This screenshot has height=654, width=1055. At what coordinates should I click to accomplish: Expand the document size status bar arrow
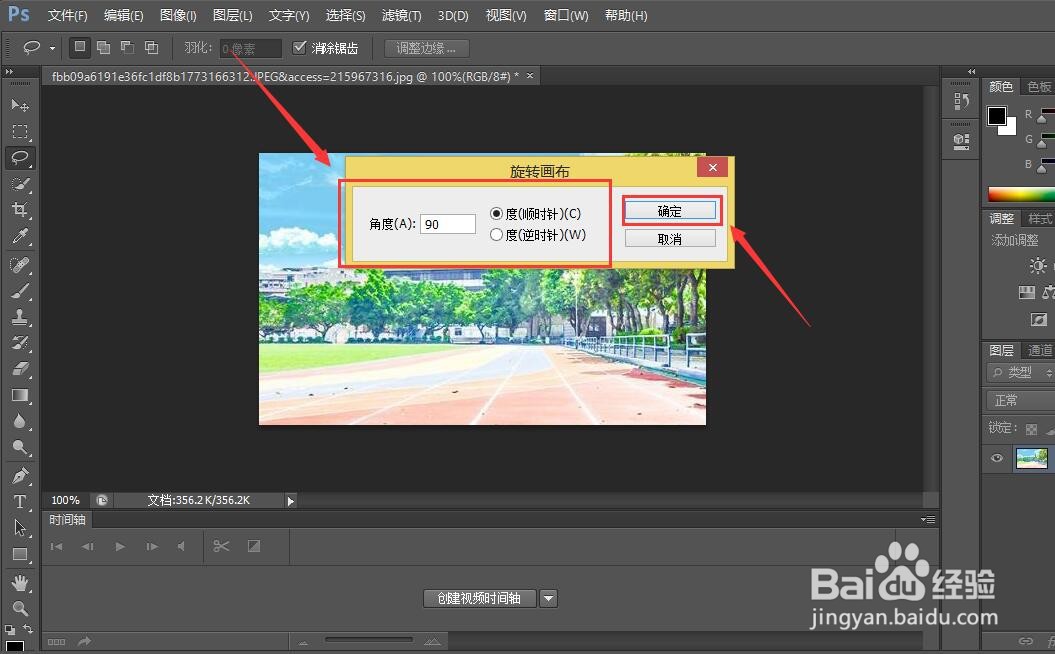[290, 500]
